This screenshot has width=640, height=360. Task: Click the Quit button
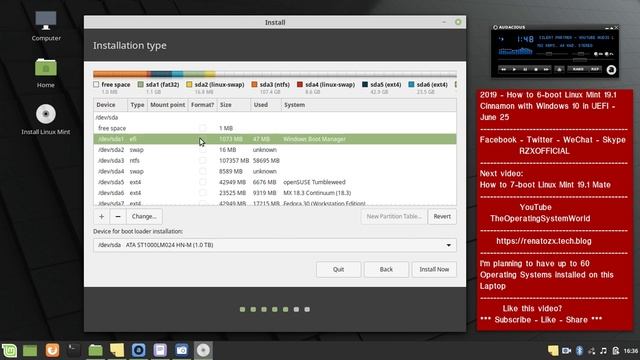pyautogui.click(x=338, y=269)
